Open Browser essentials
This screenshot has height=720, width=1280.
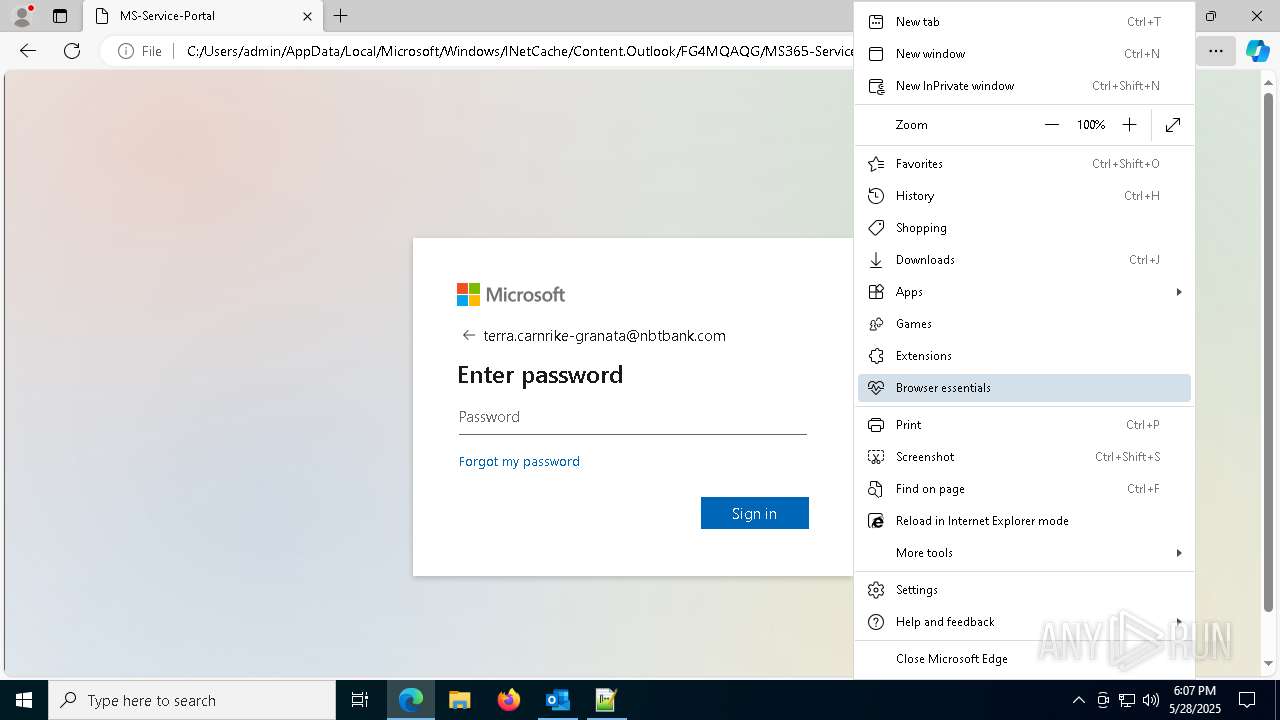tap(1024, 388)
